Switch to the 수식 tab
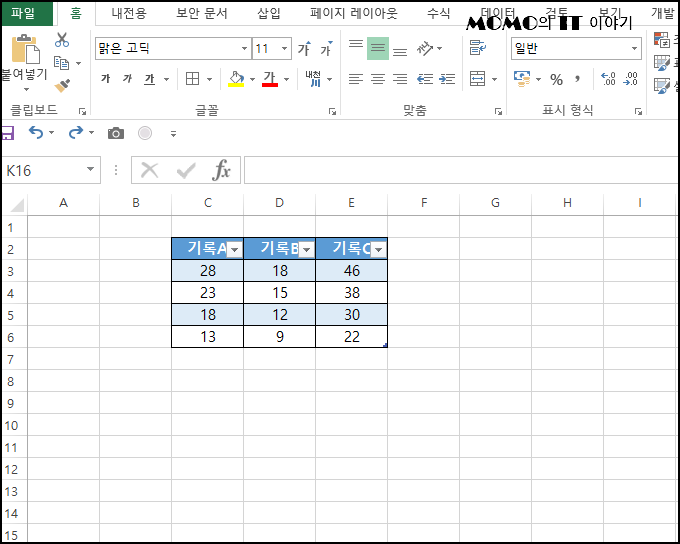The image size is (680, 544). pyautogui.click(x=438, y=13)
